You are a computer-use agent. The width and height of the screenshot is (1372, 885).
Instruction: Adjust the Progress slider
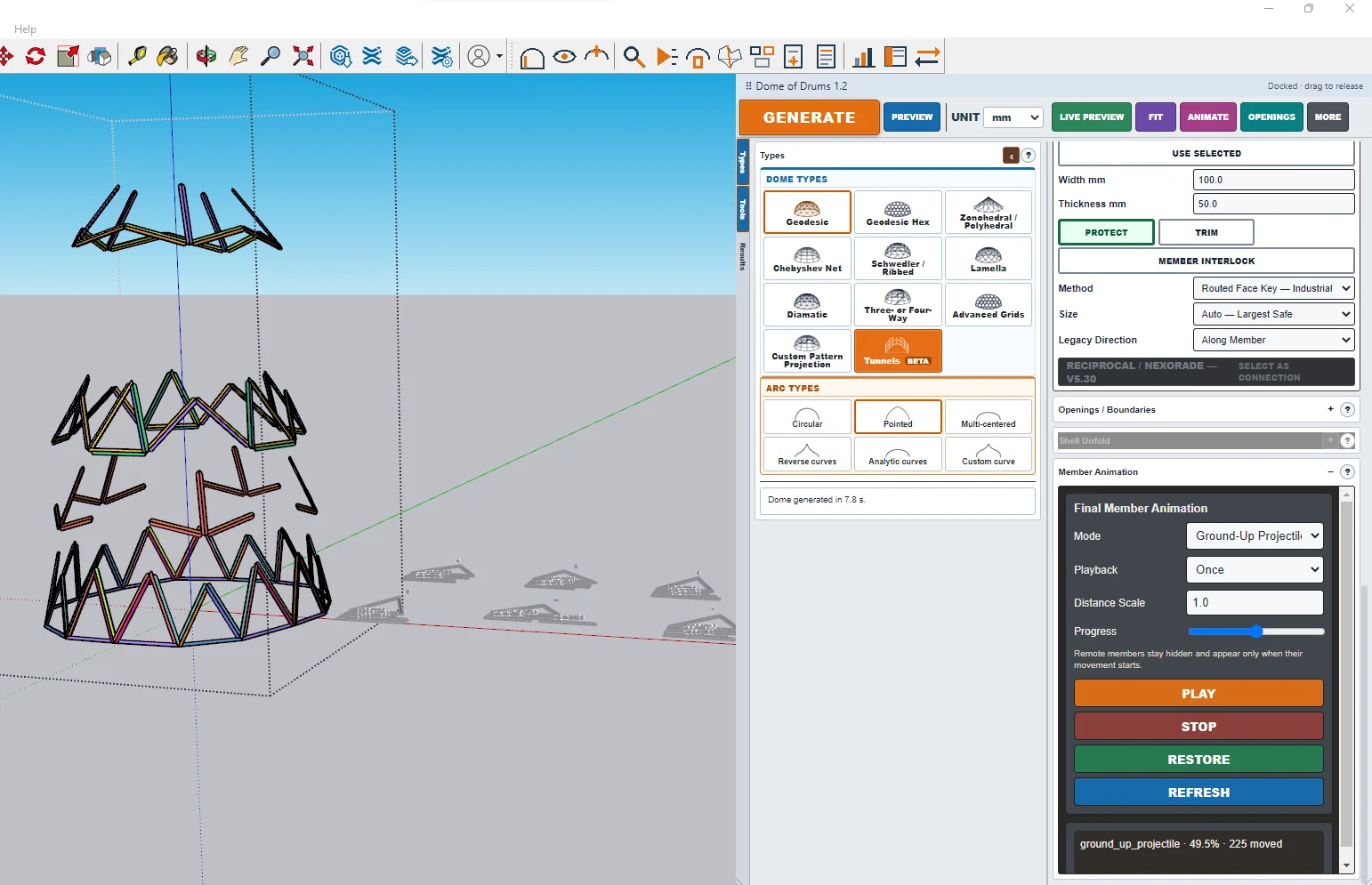(x=1256, y=632)
